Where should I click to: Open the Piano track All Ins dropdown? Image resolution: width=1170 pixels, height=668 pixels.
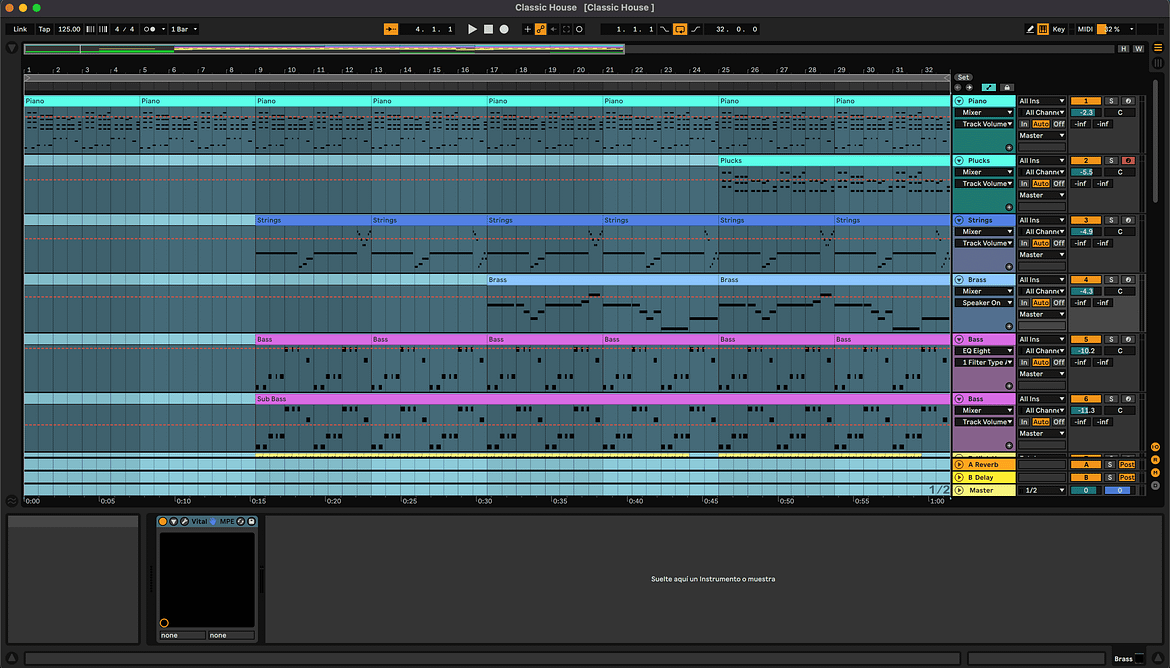(x=1041, y=101)
